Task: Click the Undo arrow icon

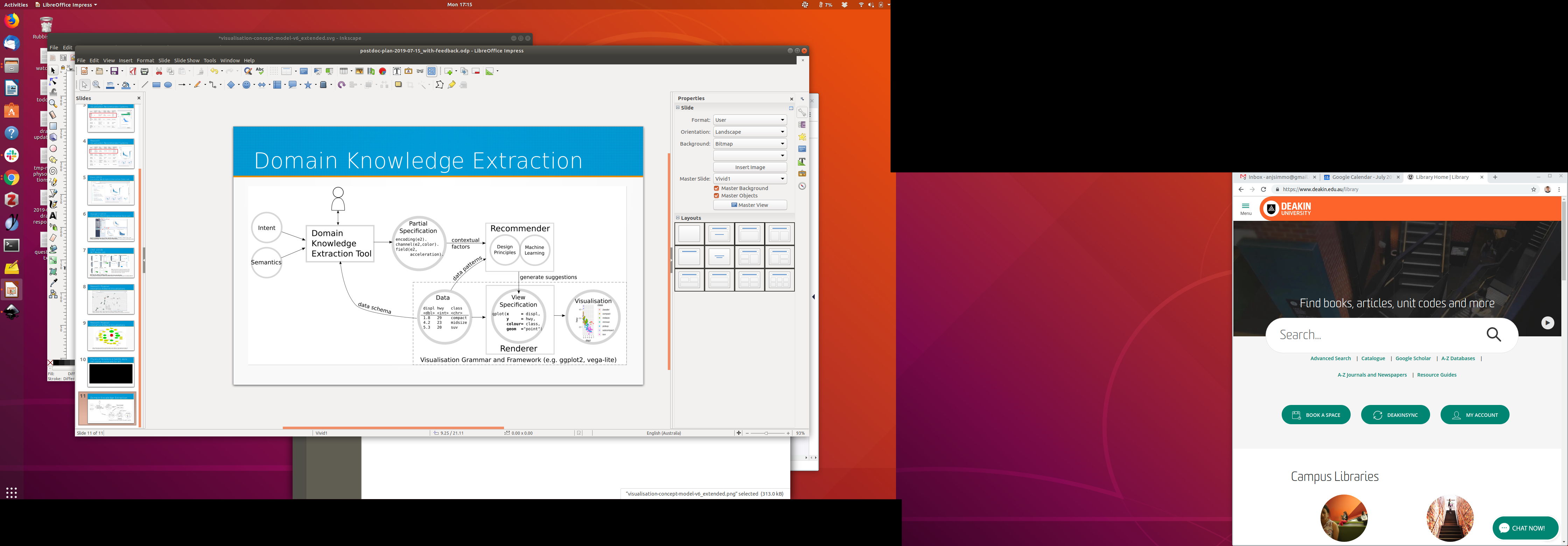Action: pyautogui.click(x=213, y=71)
